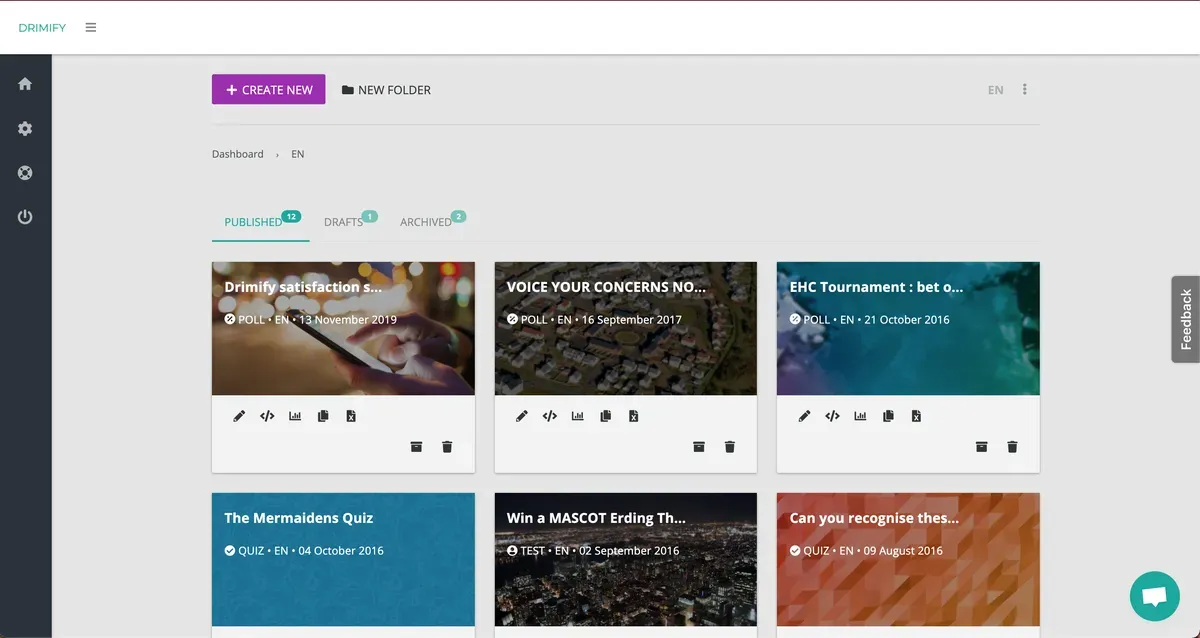
Task: Click the Create New button
Action: pyautogui.click(x=268, y=90)
